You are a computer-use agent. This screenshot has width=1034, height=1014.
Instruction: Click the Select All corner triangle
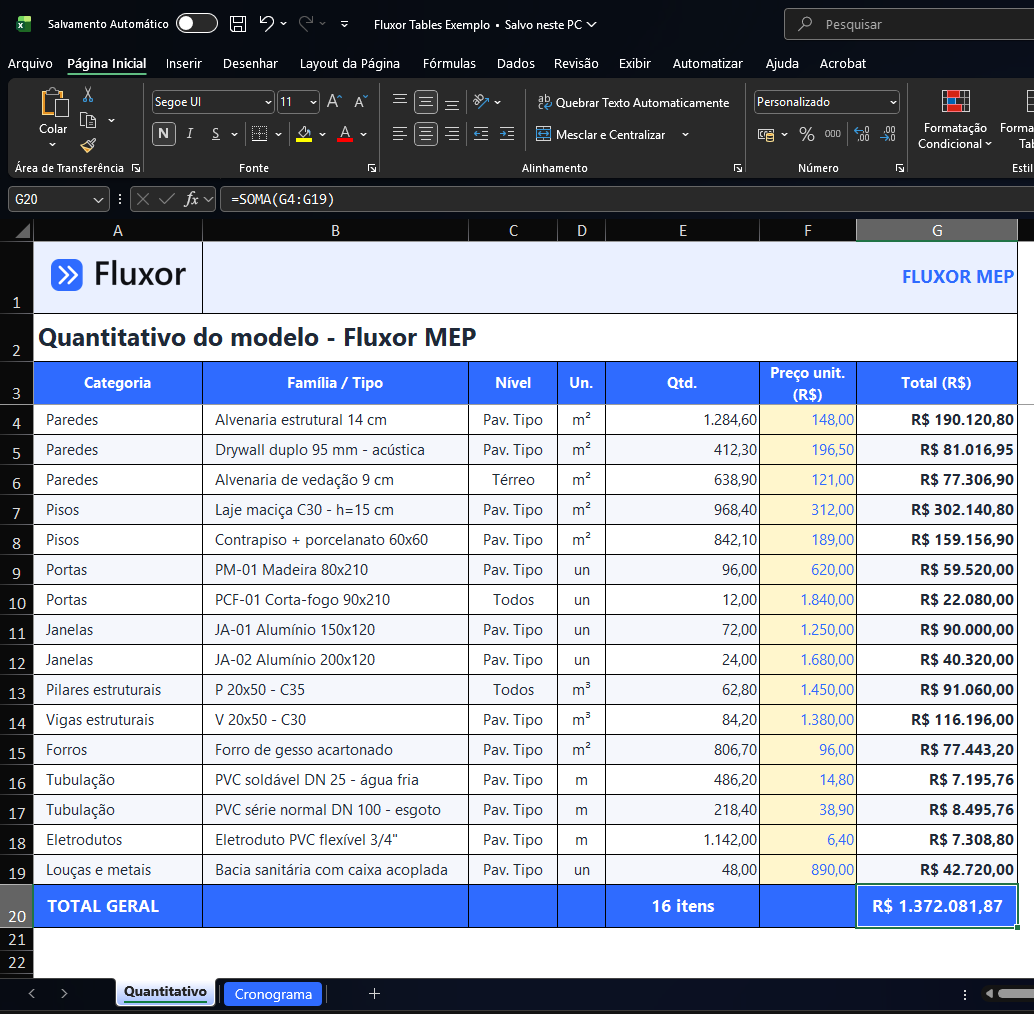tap(22, 231)
